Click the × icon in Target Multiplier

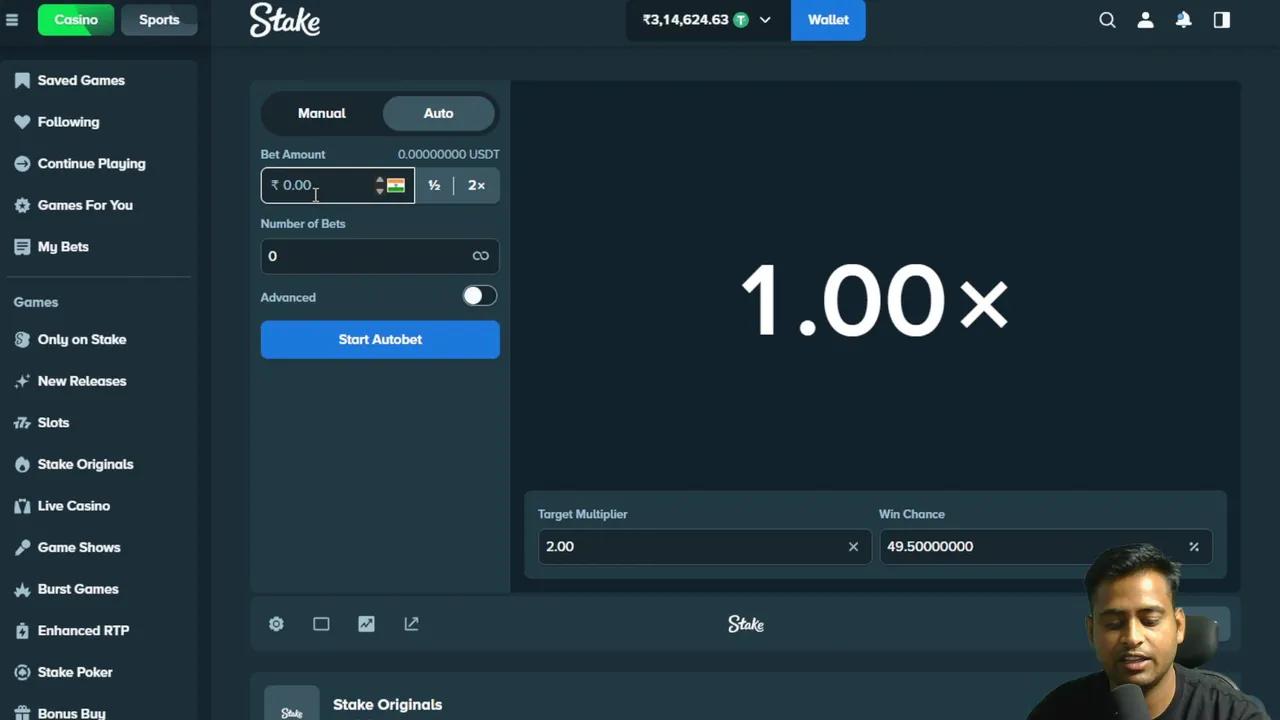pyautogui.click(x=853, y=546)
